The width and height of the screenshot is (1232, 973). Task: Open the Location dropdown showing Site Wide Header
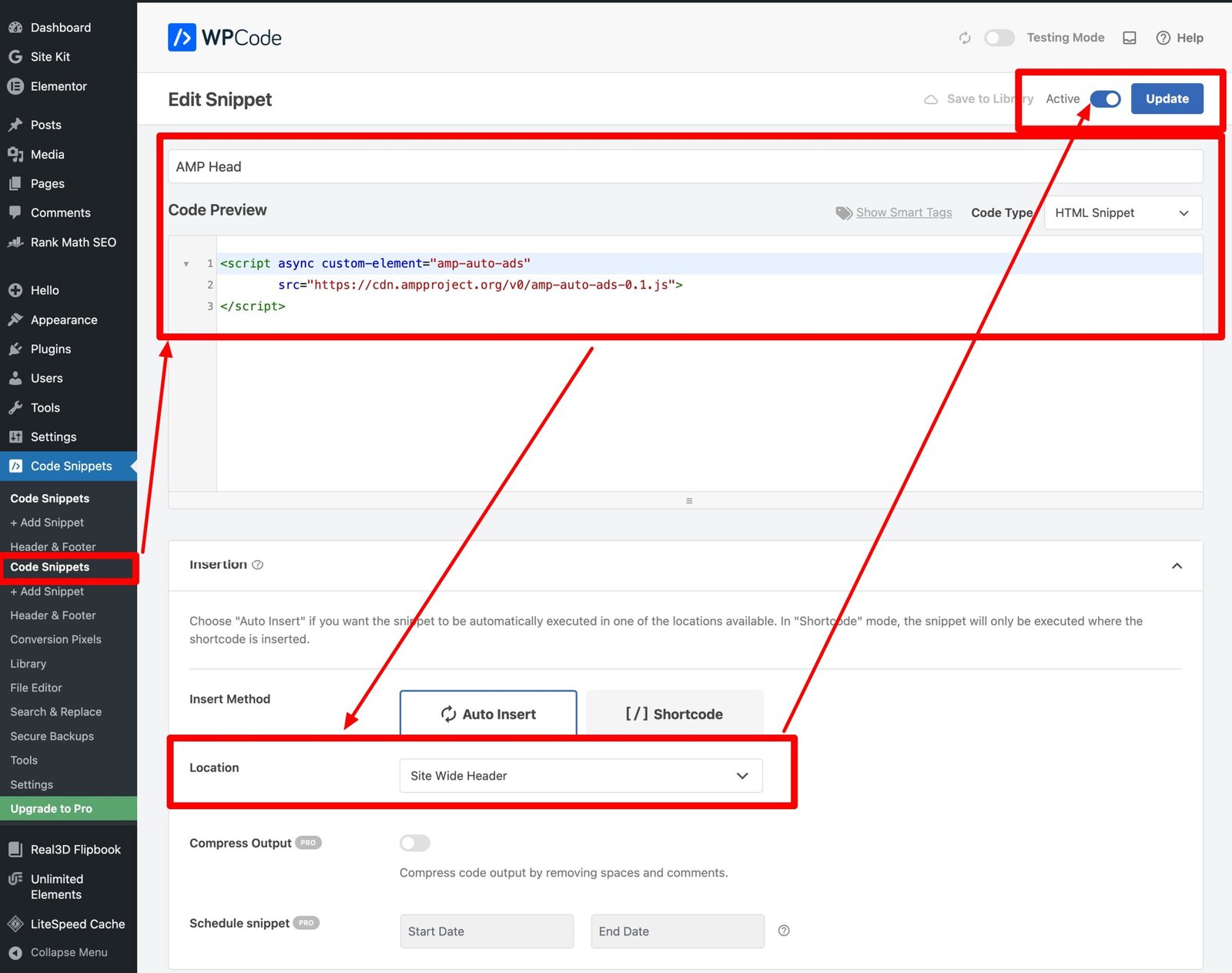(580, 775)
